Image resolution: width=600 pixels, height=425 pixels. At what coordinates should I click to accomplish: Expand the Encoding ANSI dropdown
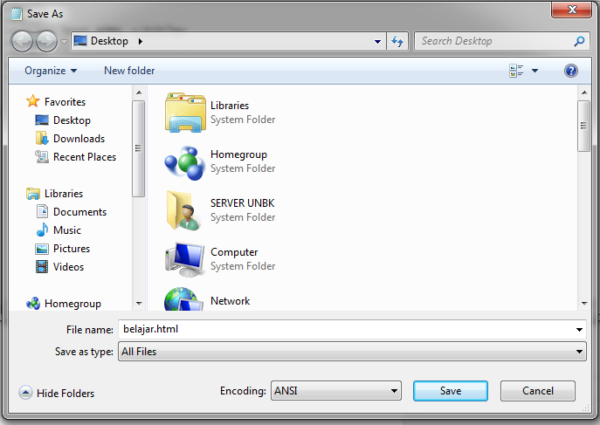click(336, 391)
